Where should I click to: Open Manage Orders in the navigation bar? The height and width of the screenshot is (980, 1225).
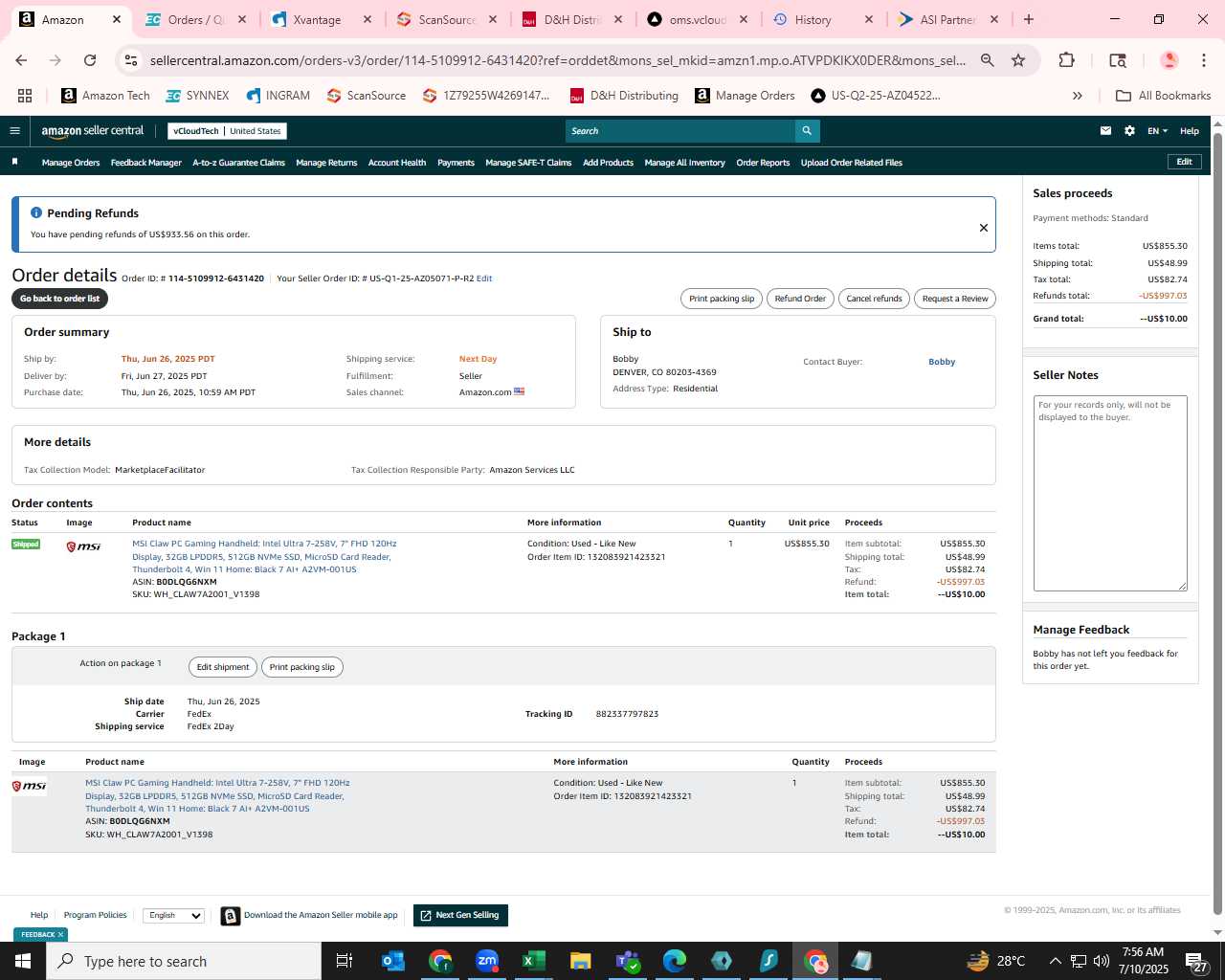coord(71,163)
